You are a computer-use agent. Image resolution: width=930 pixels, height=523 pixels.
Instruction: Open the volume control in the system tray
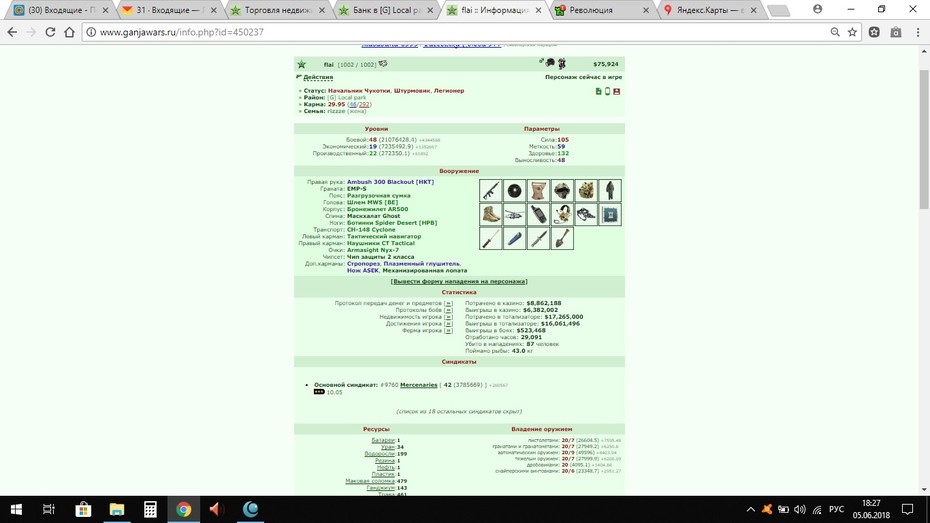pos(800,509)
